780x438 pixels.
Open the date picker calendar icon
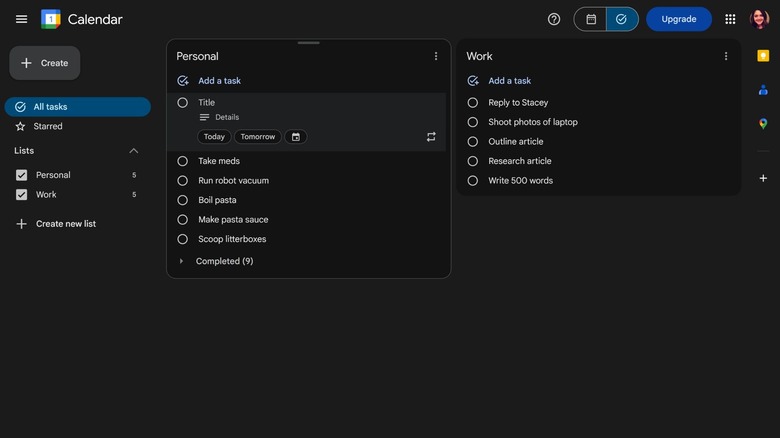pos(296,137)
